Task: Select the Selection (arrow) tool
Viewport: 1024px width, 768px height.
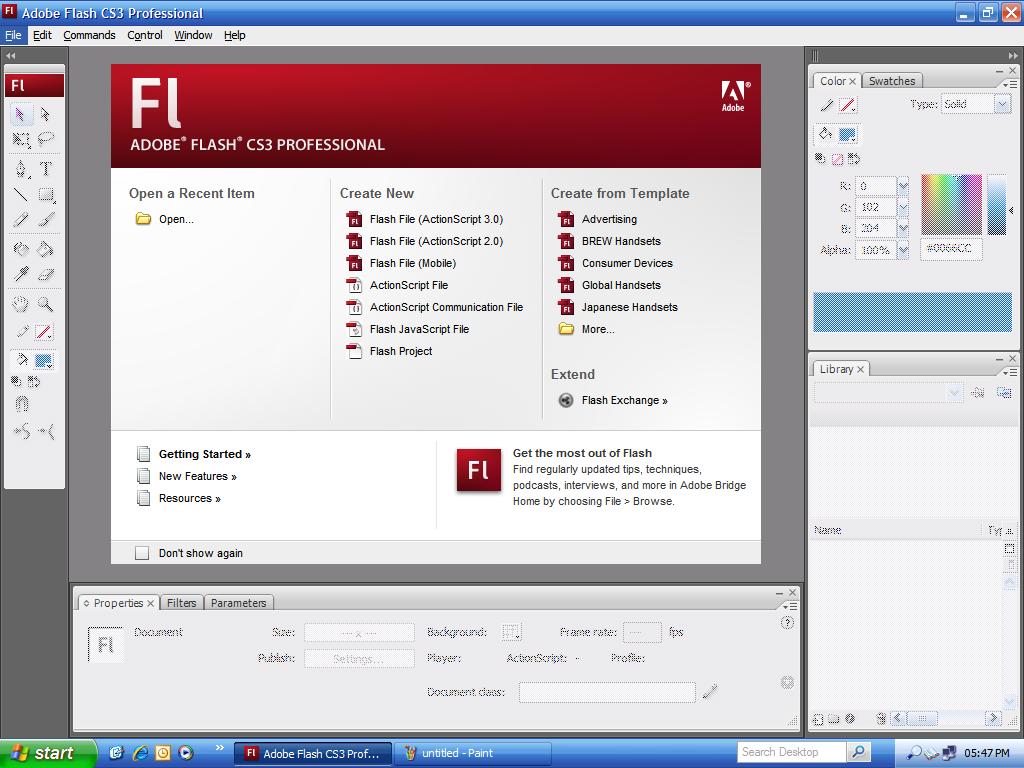Action: (x=20, y=115)
